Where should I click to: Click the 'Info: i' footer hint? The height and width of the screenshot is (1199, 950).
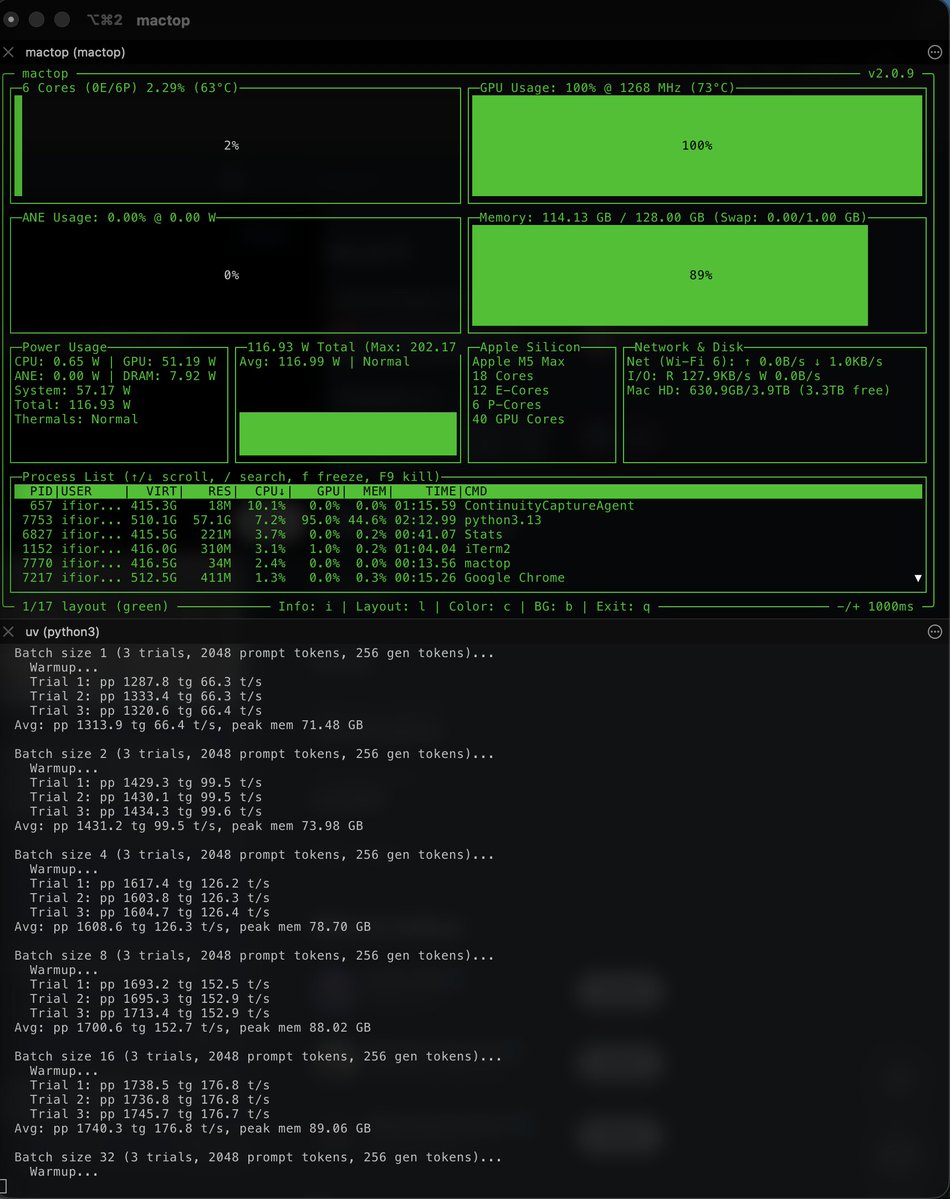tap(305, 606)
